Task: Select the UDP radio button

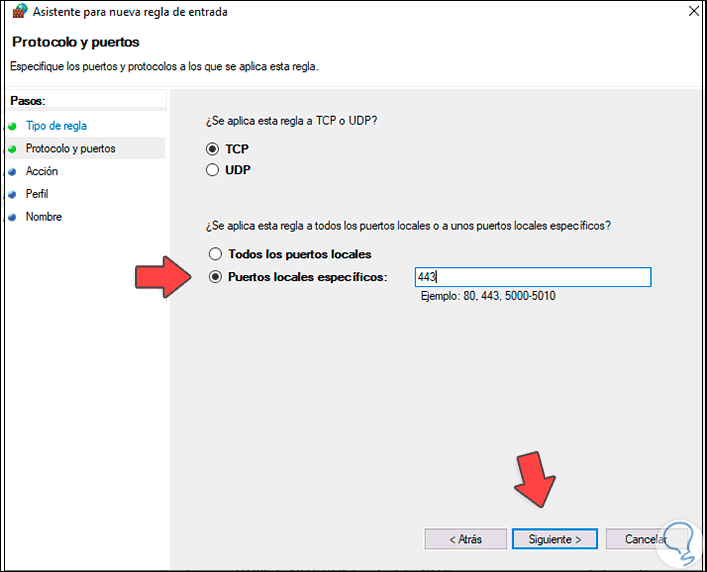Action: pos(212,170)
